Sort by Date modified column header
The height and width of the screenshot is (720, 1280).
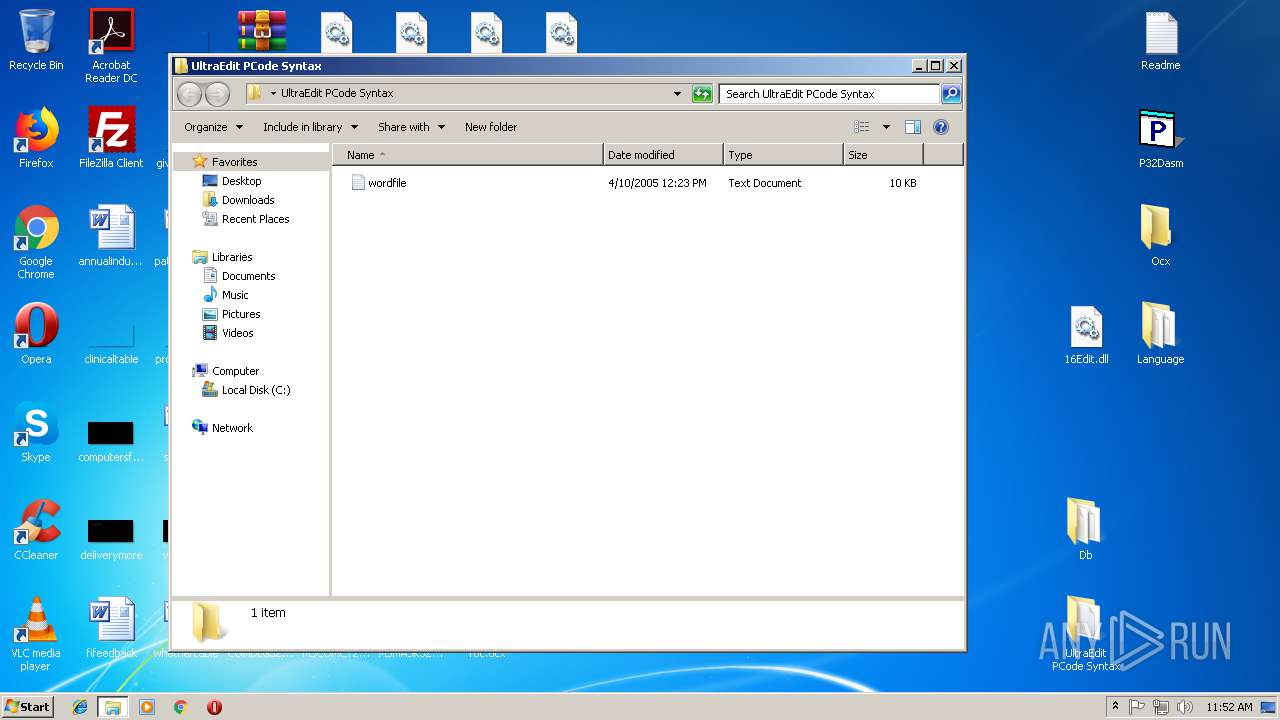coord(663,155)
